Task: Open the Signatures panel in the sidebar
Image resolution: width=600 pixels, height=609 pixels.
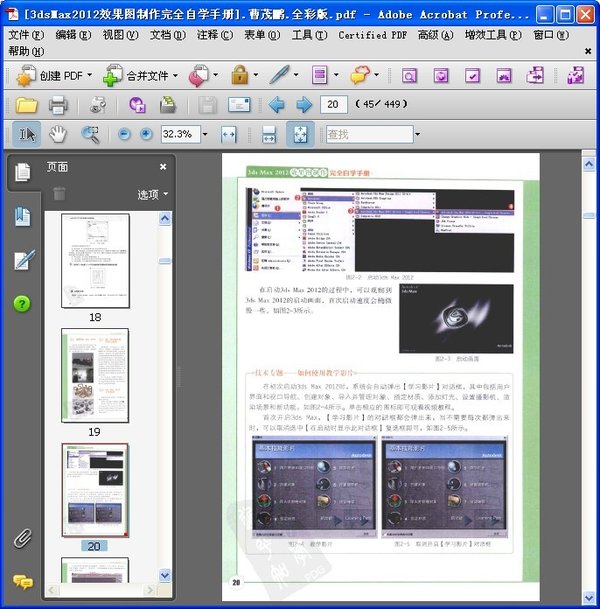Action: click(x=22, y=261)
